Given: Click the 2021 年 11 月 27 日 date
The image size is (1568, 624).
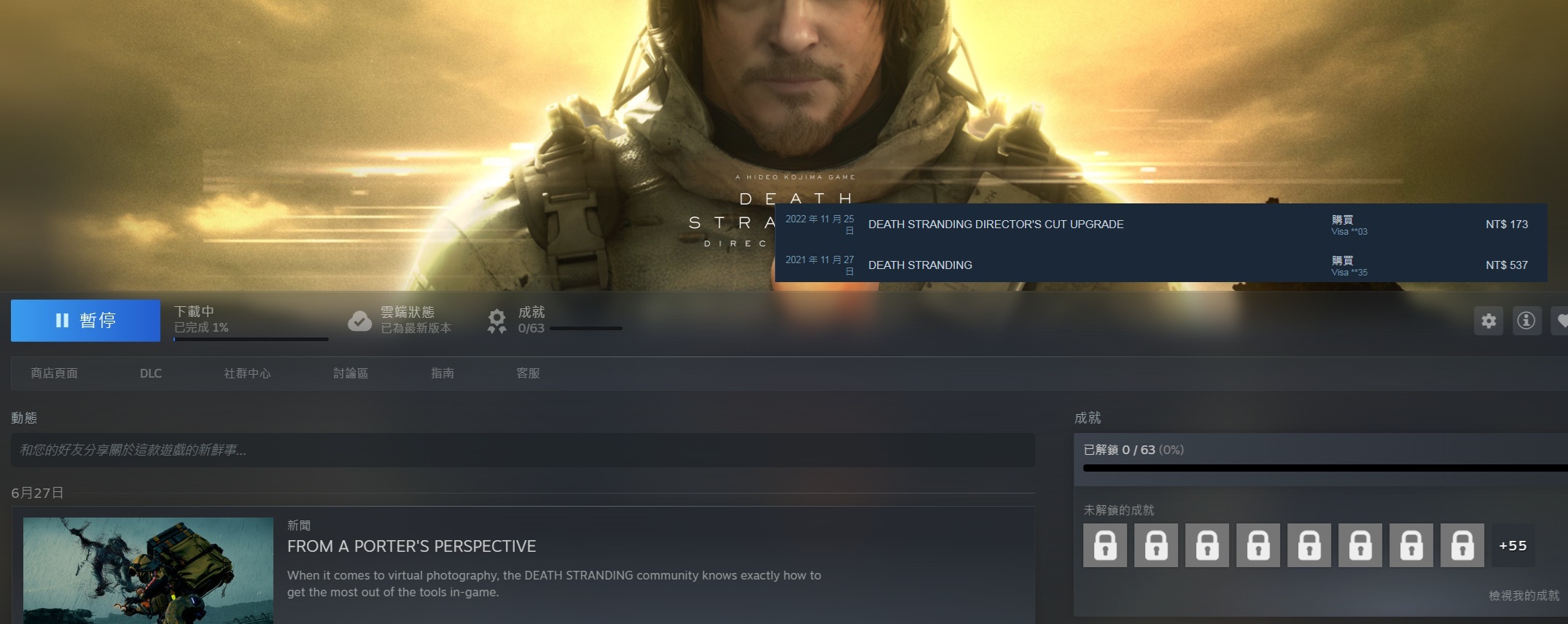Looking at the screenshot, I should pos(819,265).
